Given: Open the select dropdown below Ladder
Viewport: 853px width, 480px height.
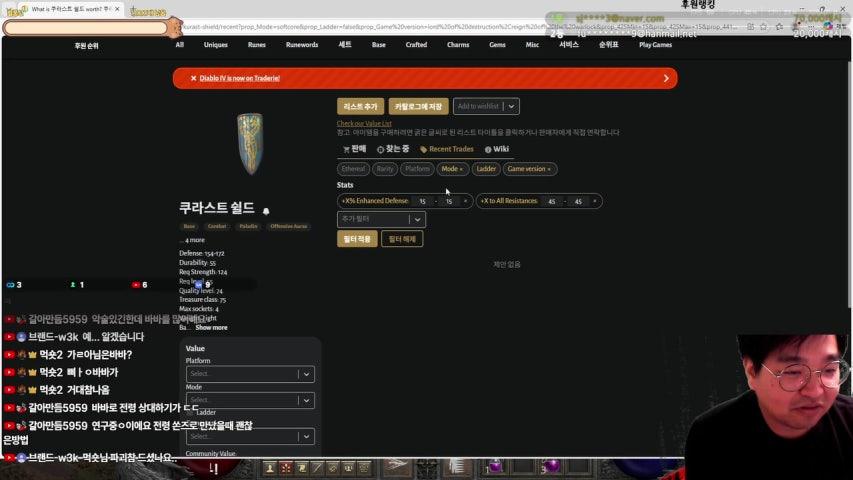Looking at the screenshot, I should pos(250,436).
